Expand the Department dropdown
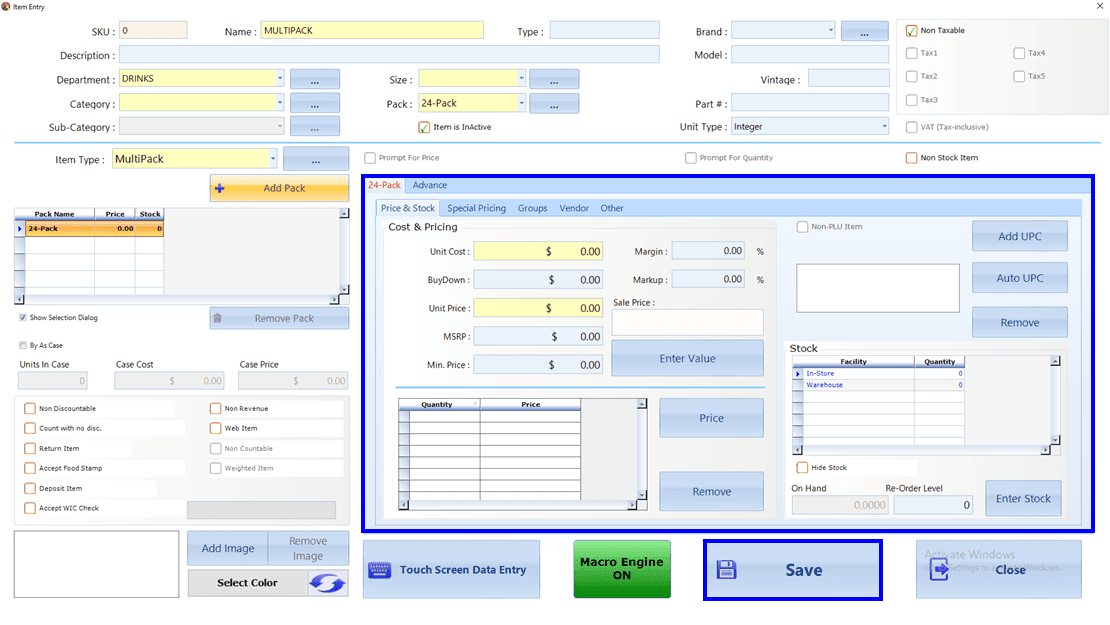 tap(280, 79)
